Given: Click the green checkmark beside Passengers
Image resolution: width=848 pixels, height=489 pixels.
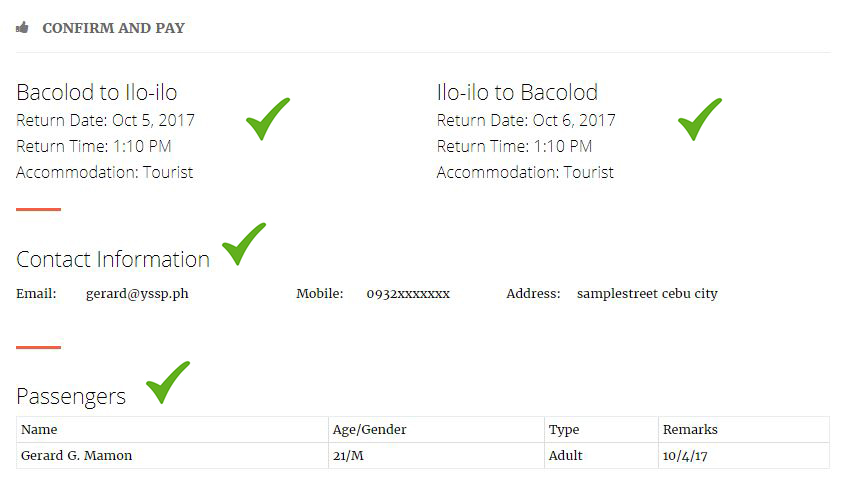Looking at the screenshot, I should point(168,382).
